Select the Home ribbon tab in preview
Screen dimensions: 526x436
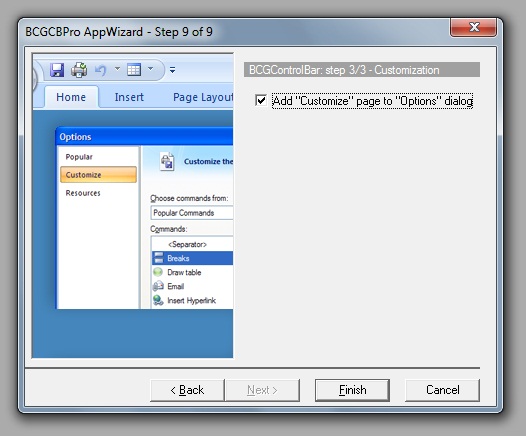click(x=71, y=97)
